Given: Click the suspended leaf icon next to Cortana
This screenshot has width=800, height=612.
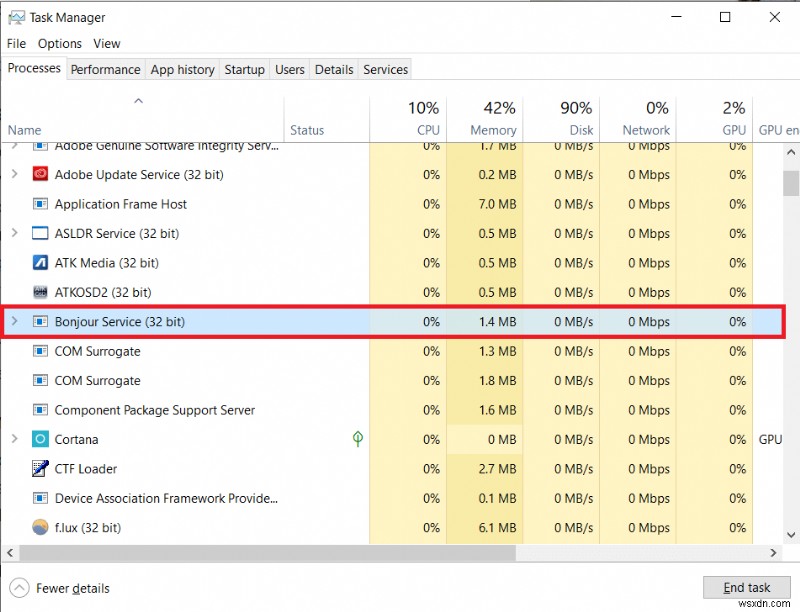Looking at the screenshot, I should pos(357,439).
